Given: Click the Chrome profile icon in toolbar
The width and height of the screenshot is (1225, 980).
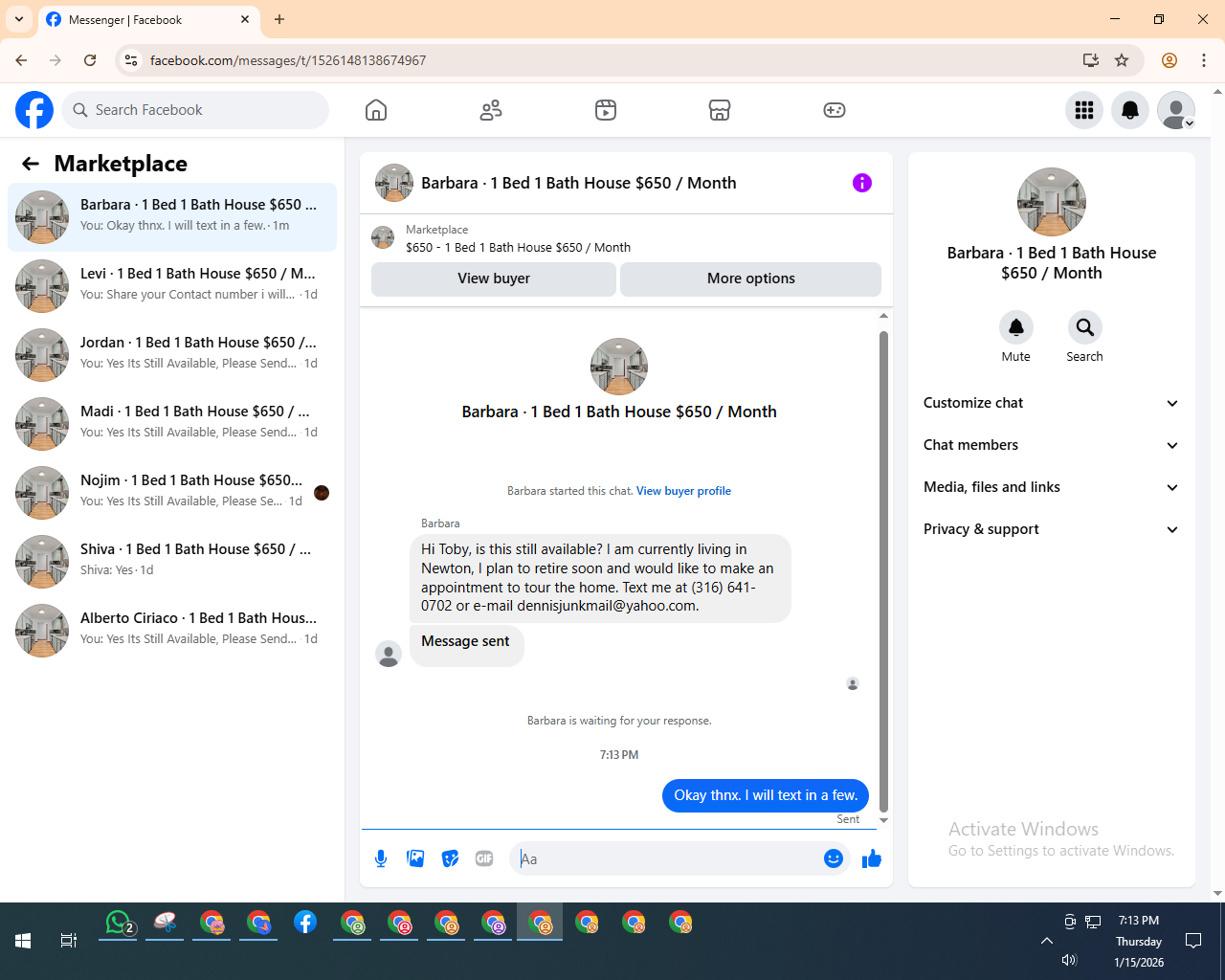Looking at the screenshot, I should 1169,60.
